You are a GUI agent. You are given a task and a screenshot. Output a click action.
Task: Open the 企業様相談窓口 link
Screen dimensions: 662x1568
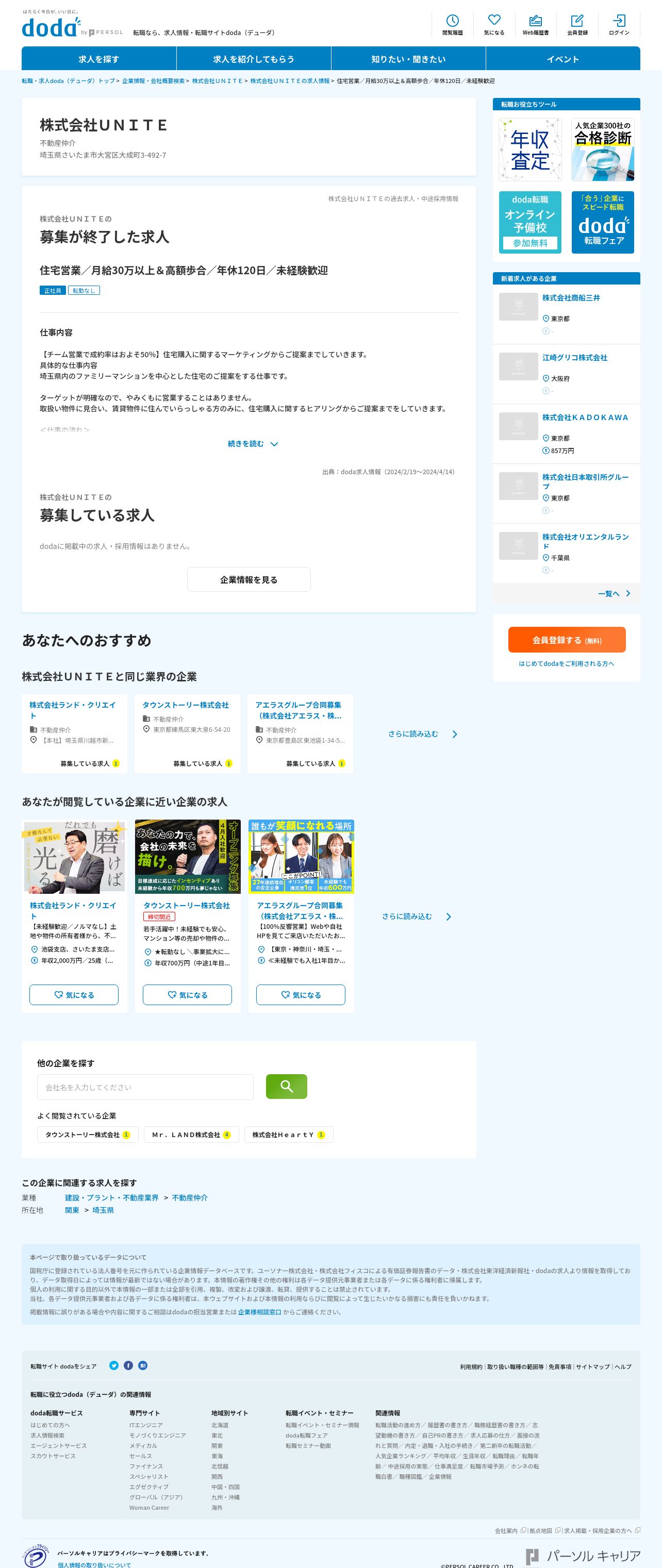(x=259, y=1312)
